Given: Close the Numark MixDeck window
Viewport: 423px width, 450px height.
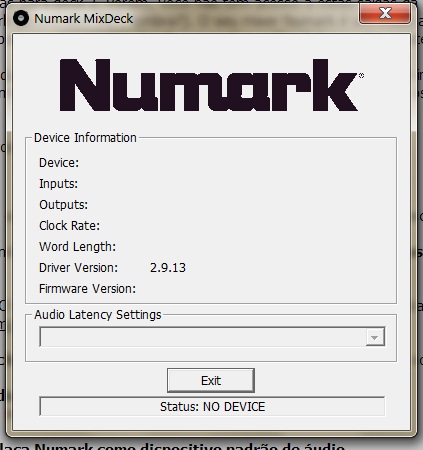Looking at the screenshot, I should pos(385,13).
